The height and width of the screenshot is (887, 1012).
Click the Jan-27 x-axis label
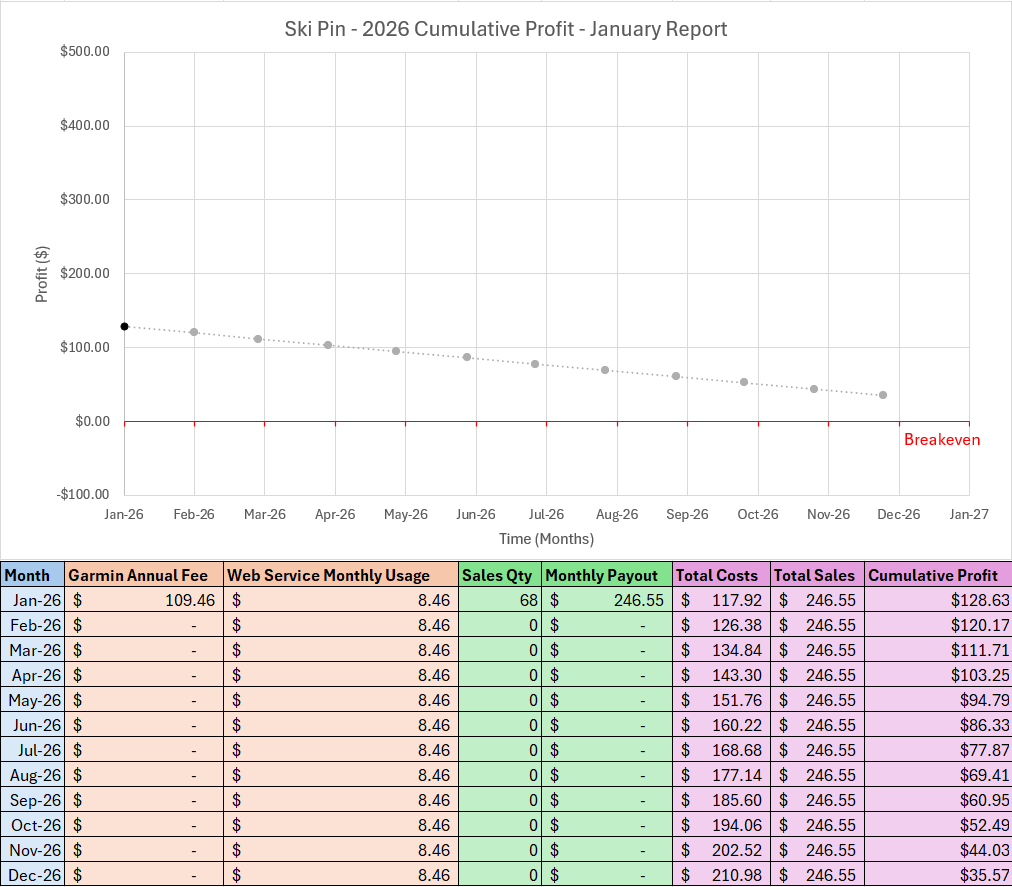[968, 514]
